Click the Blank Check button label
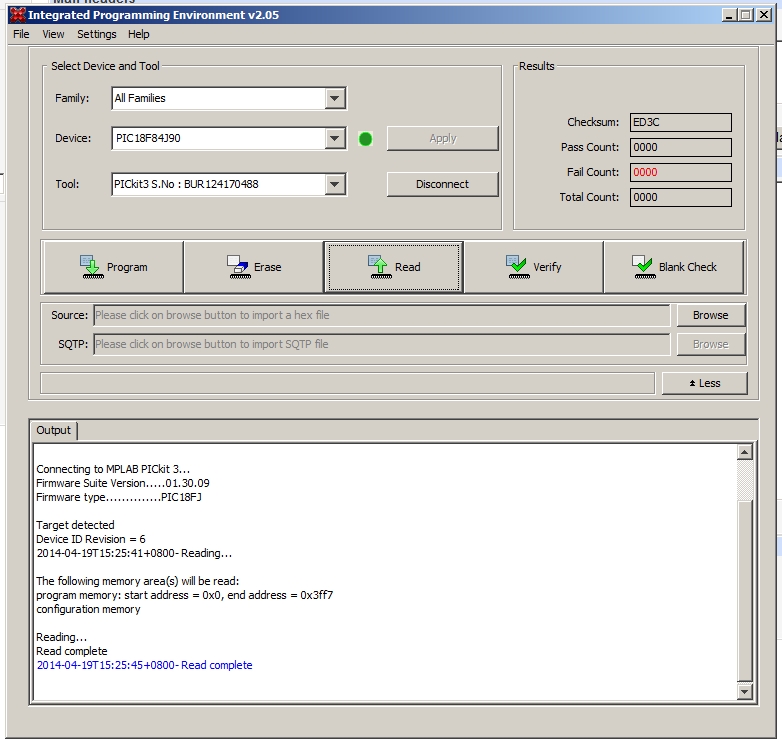The image size is (782, 747). pos(688,267)
